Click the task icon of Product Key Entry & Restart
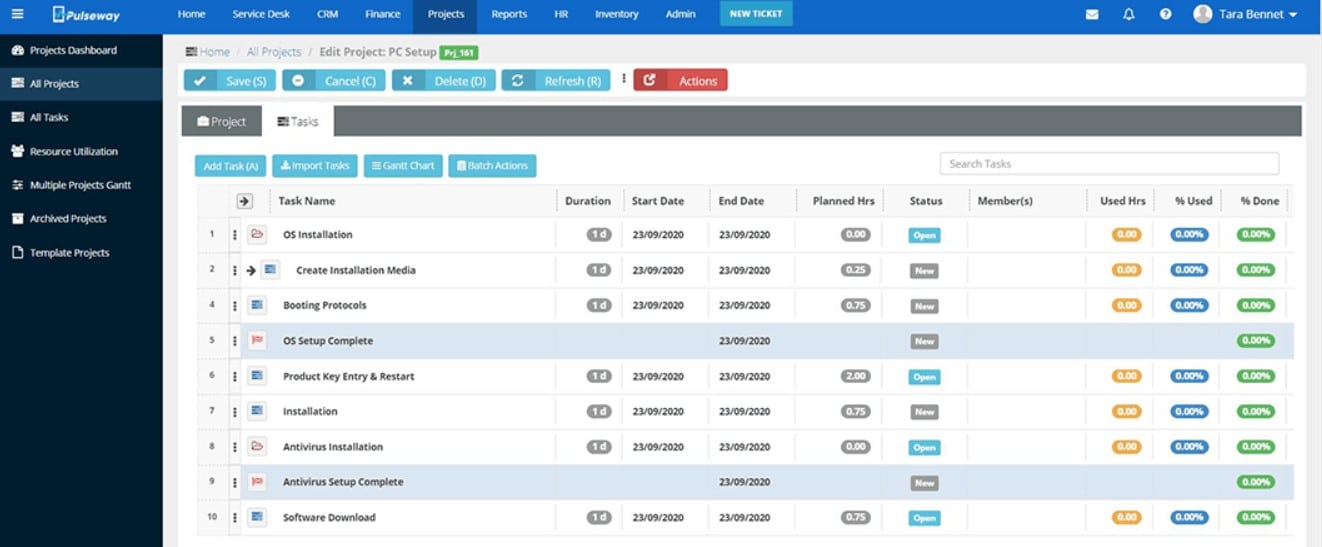 (x=257, y=376)
